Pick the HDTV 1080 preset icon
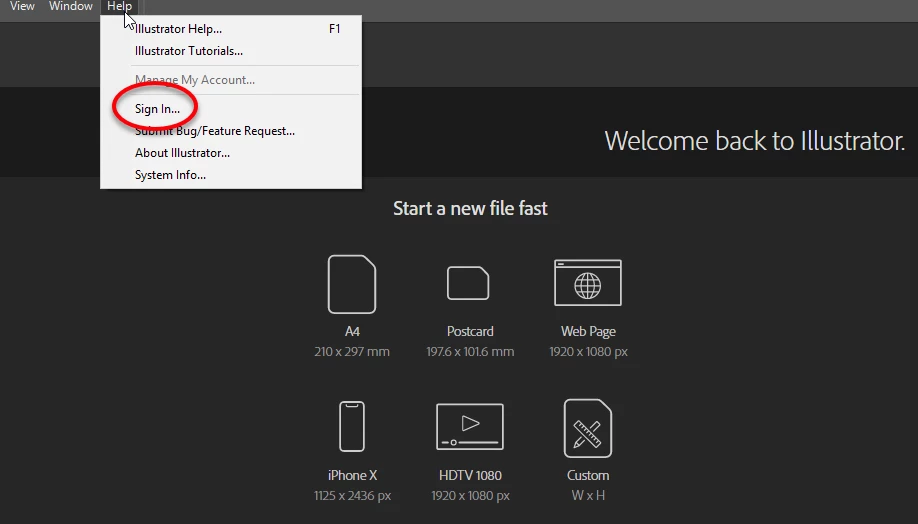 click(470, 427)
